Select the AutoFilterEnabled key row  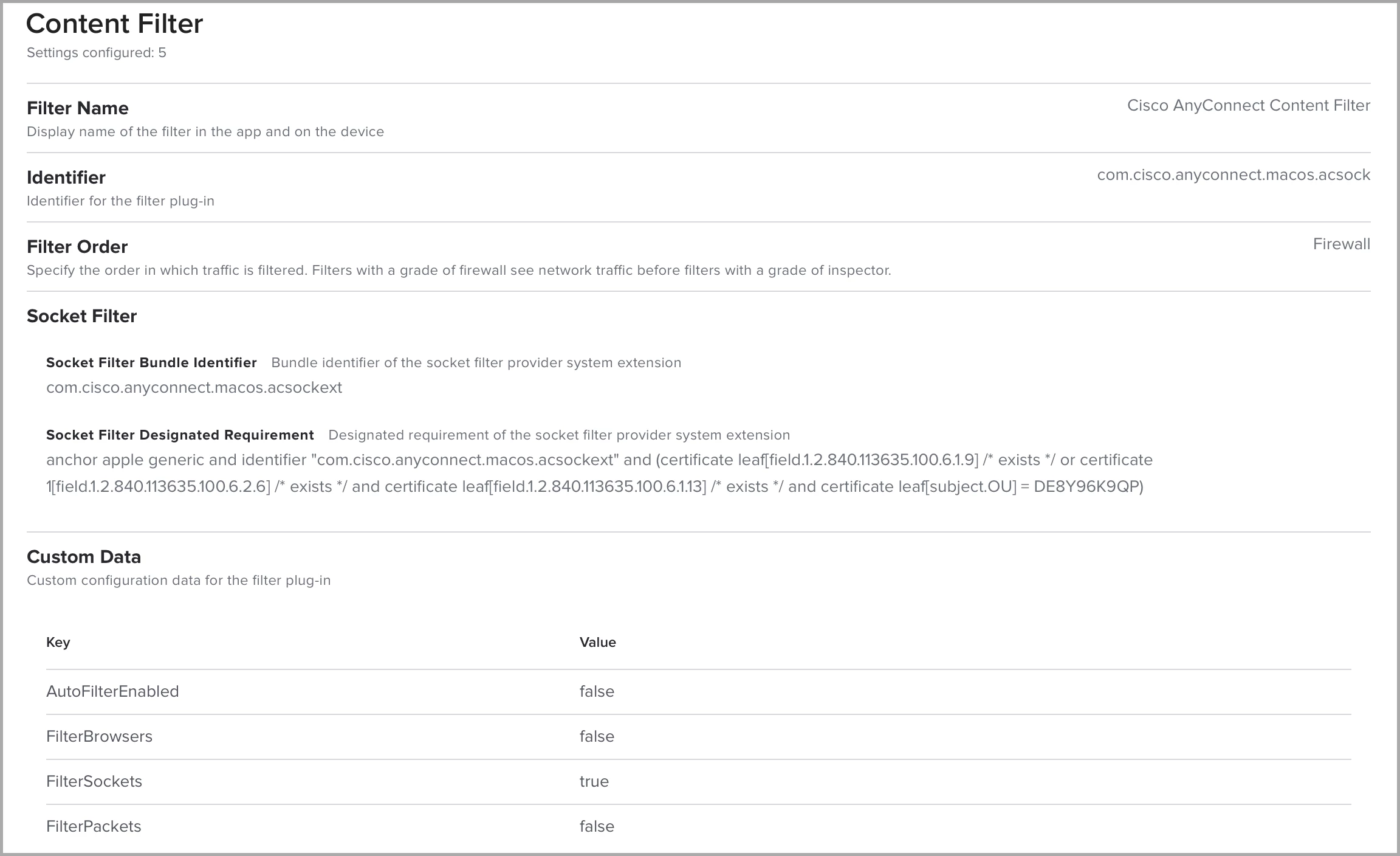(x=699, y=692)
